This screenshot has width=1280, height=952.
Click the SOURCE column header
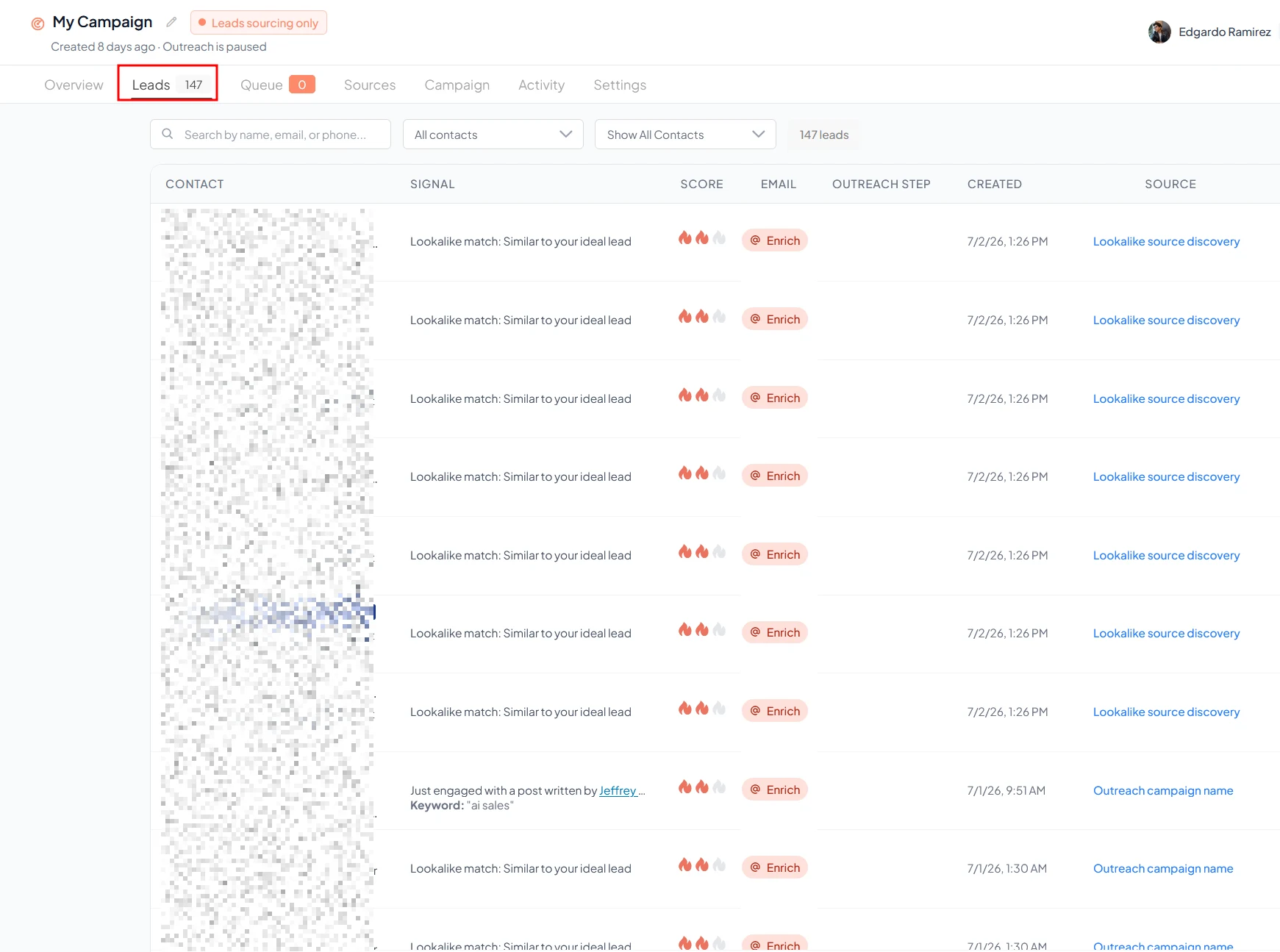[x=1170, y=184]
